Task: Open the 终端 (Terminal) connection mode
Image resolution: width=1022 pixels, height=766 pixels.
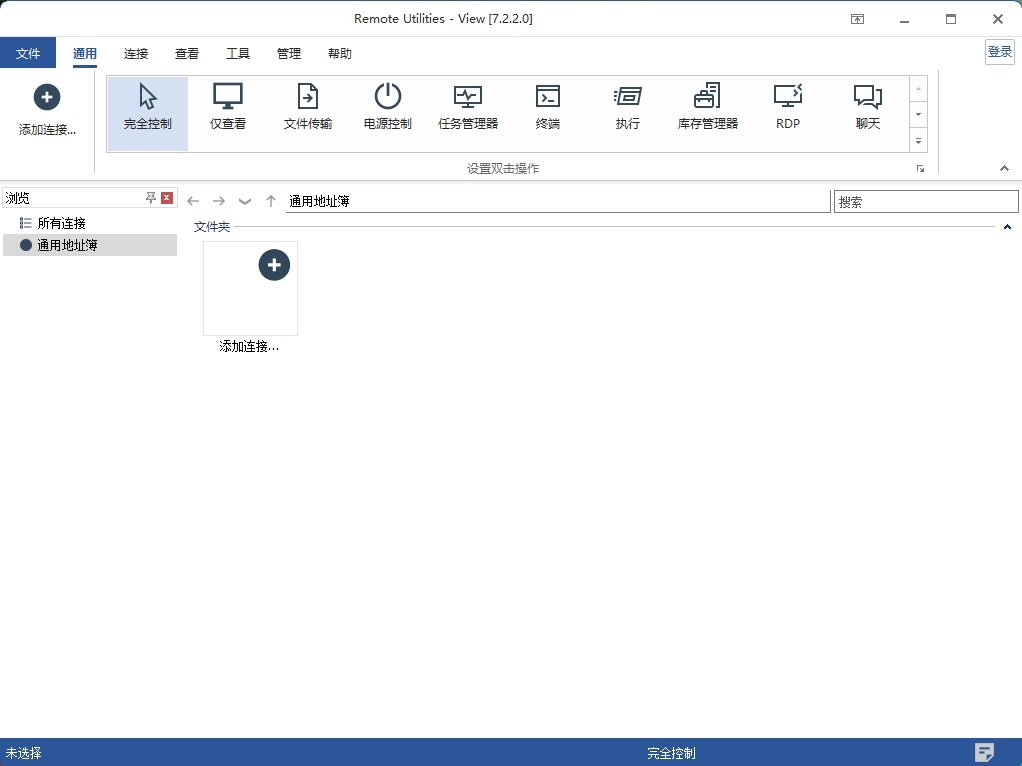Action: (x=547, y=108)
